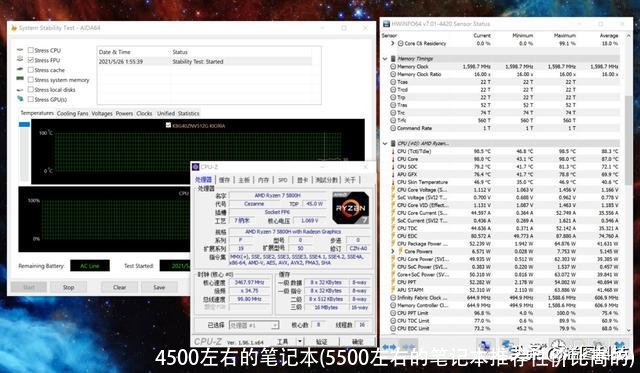Collapse the CPU [#0] AMD Ryzen section
The width and height of the screenshot is (640, 373).
[x=385, y=144]
